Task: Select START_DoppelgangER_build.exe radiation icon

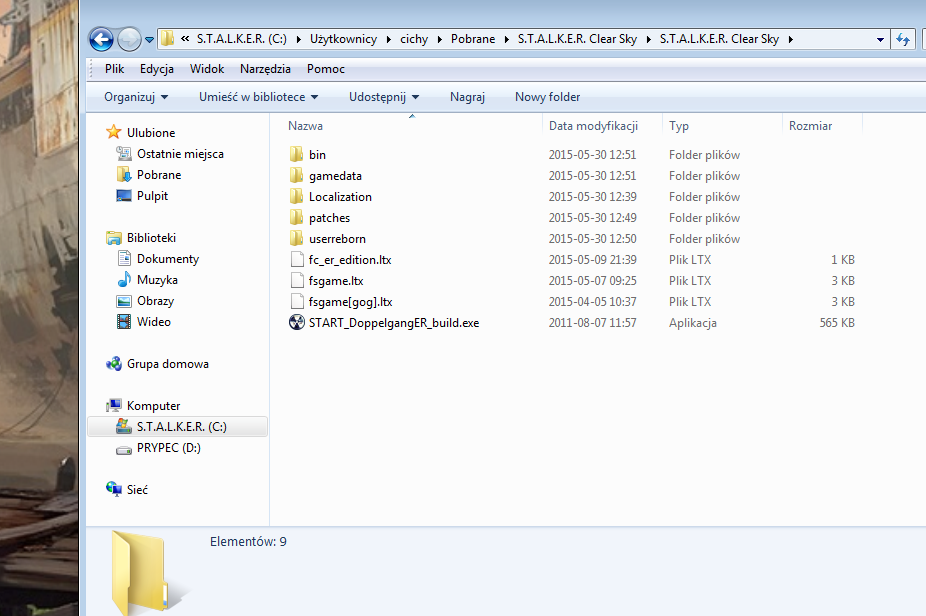Action: pyautogui.click(x=296, y=322)
